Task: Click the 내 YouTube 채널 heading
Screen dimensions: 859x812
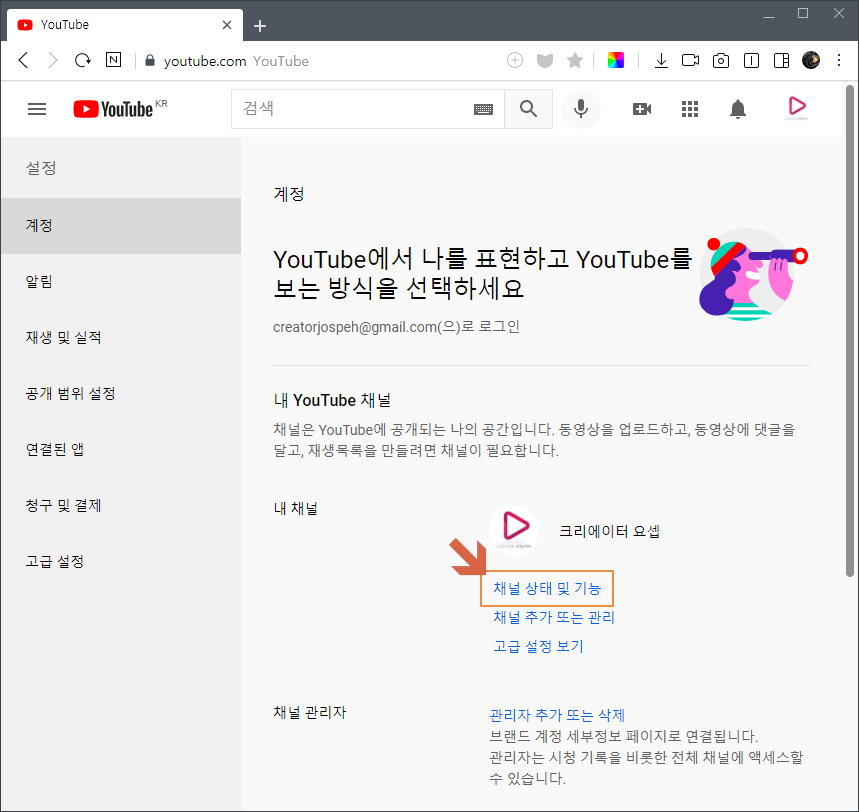Action: [332, 401]
